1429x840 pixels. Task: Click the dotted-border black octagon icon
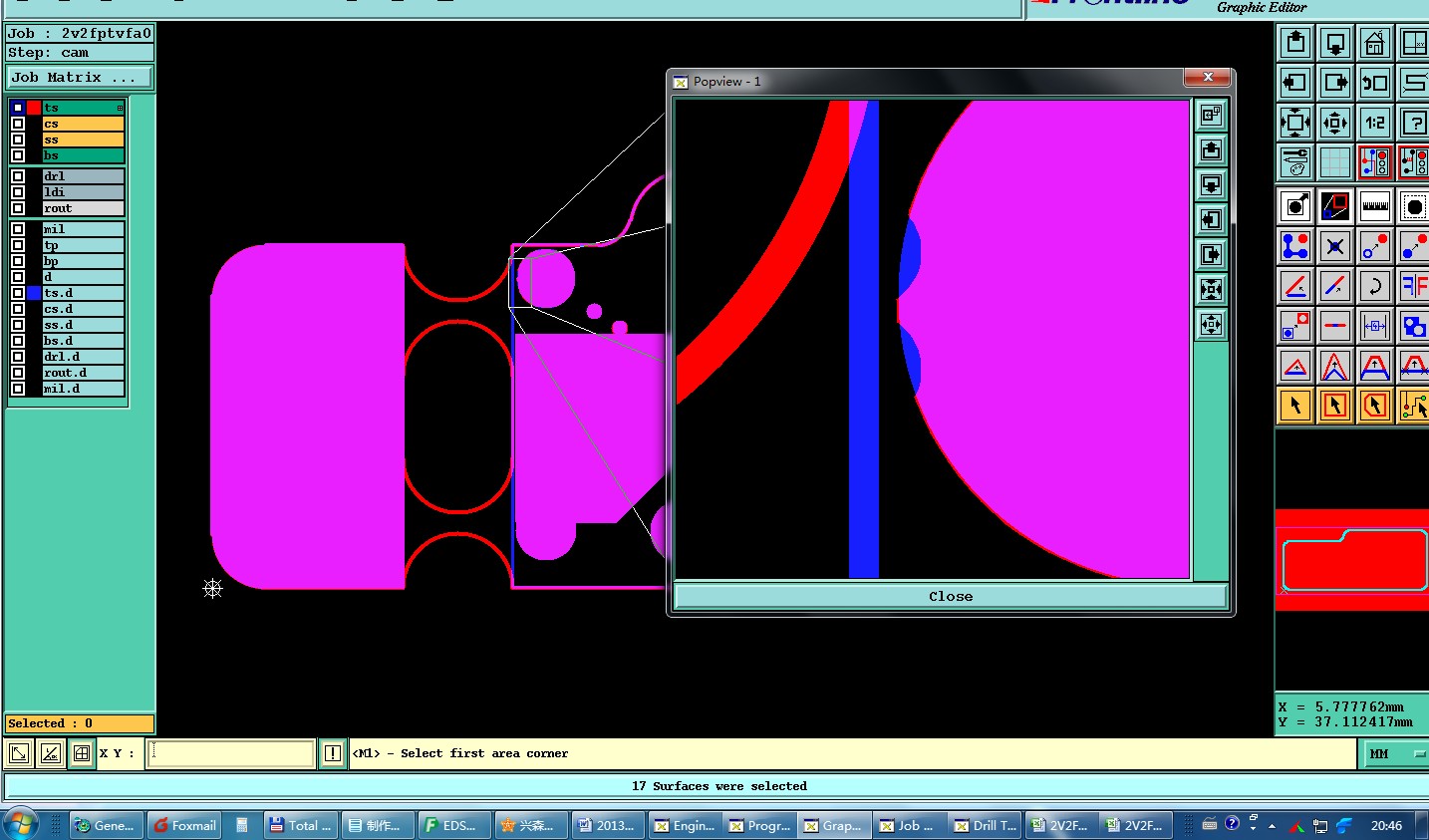tap(1413, 206)
